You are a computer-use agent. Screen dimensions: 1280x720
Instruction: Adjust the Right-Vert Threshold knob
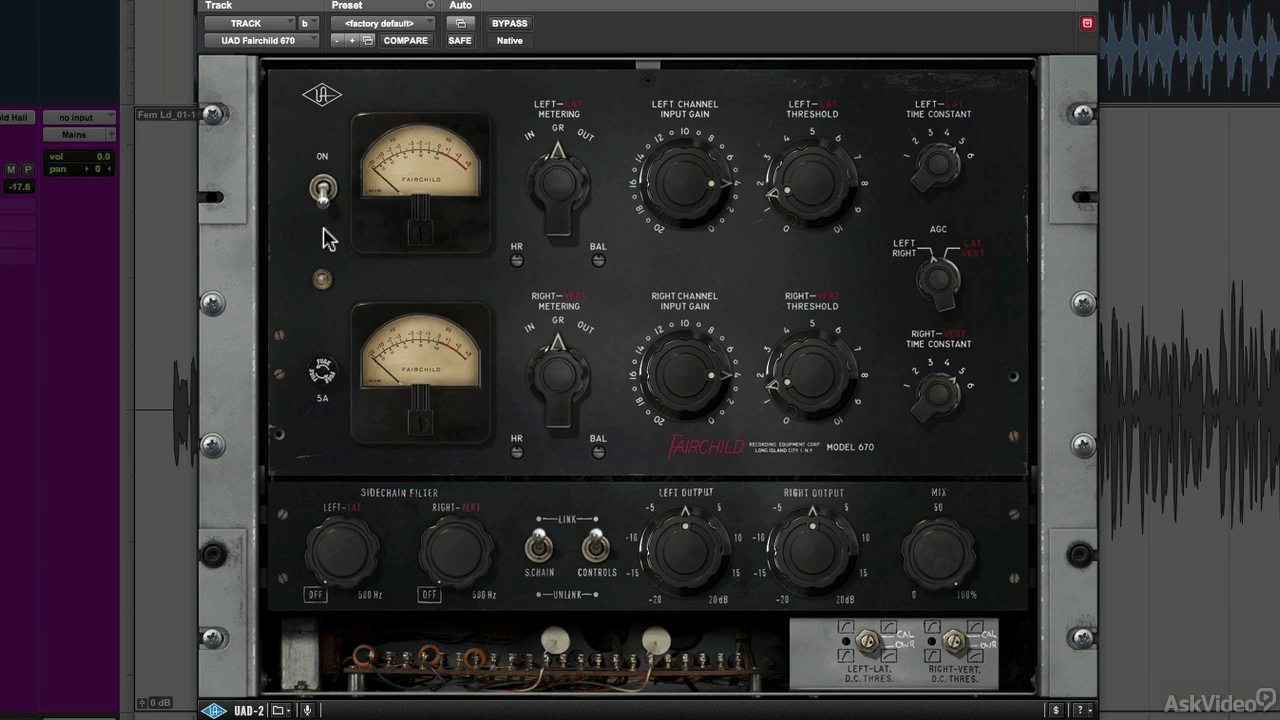(812, 375)
